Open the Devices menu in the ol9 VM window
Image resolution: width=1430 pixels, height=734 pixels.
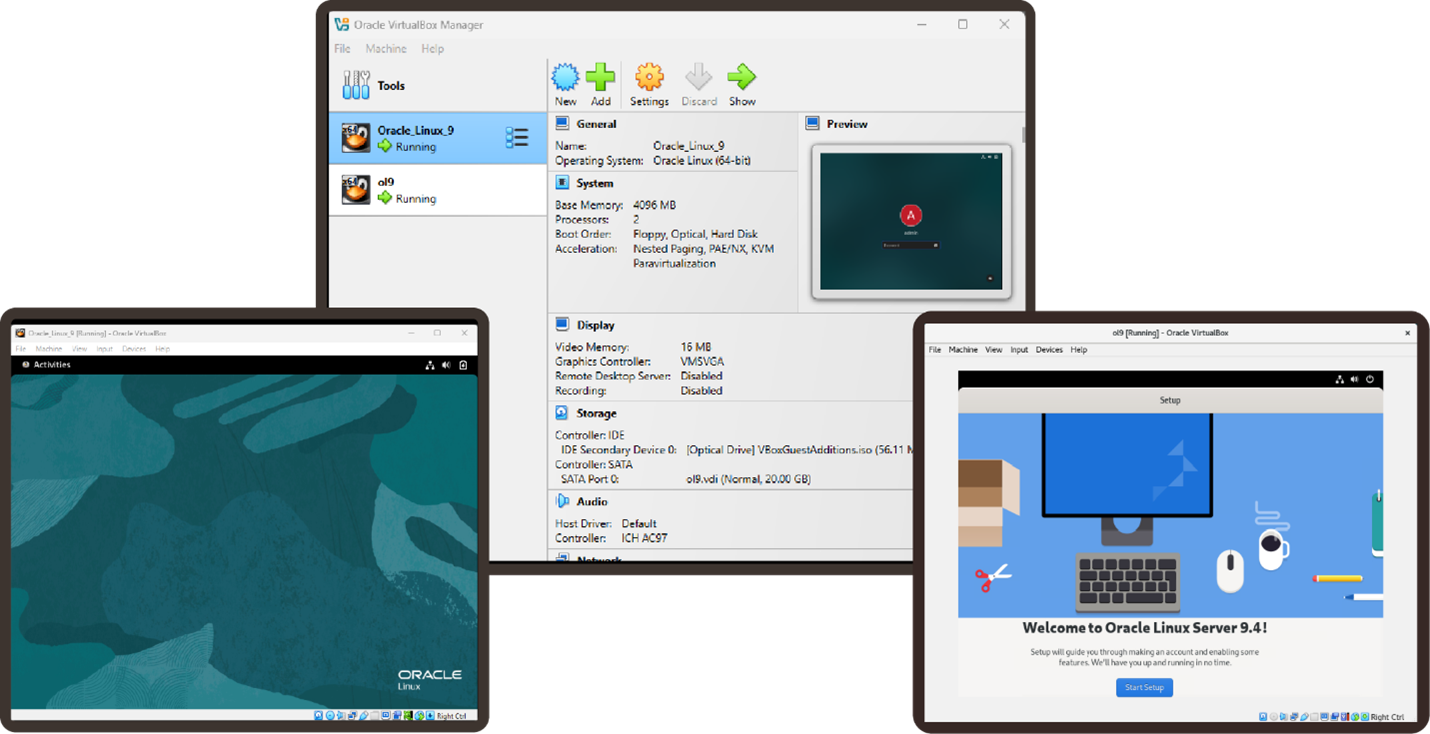click(x=1050, y=350)
